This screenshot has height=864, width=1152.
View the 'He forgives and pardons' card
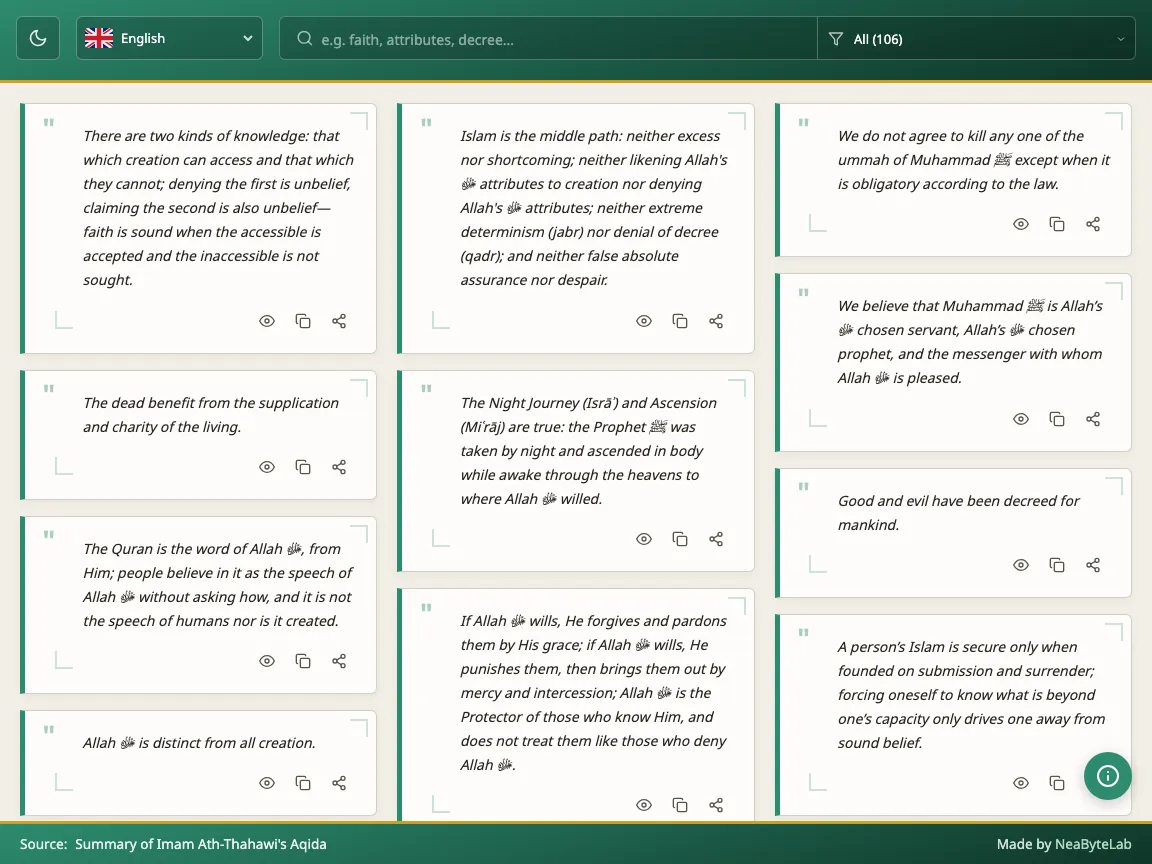click(x=644, y=805)
